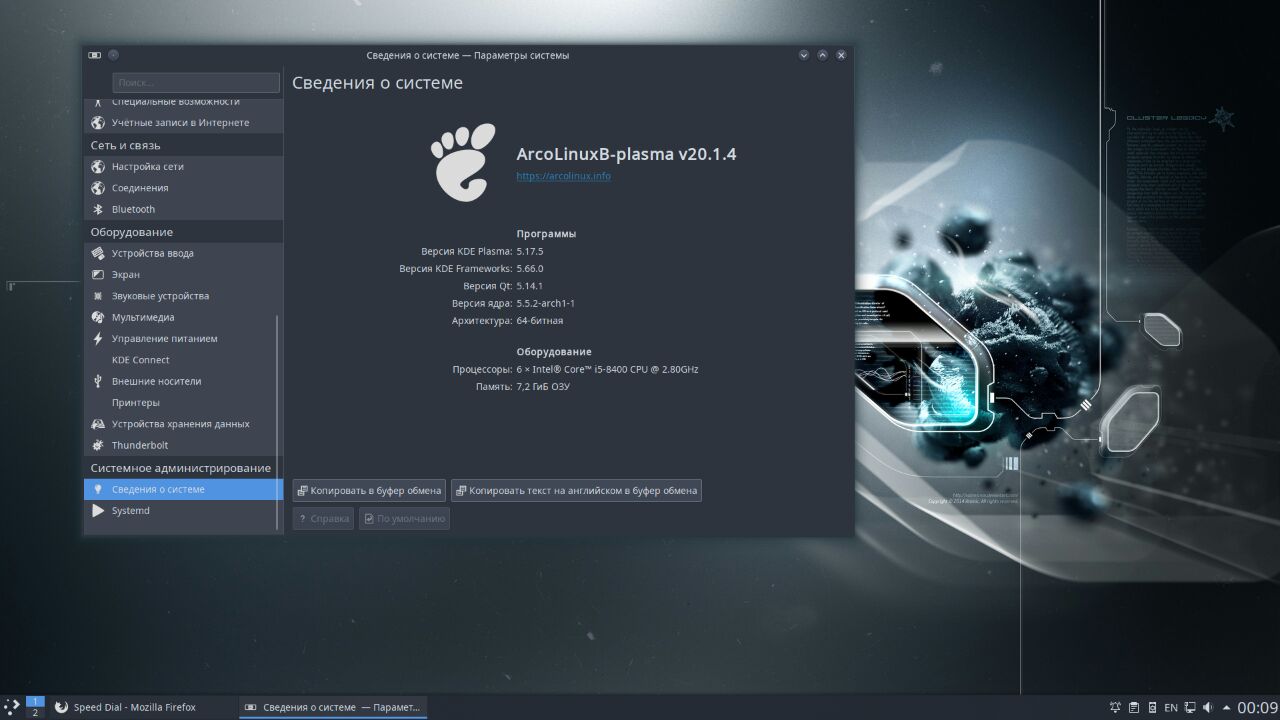1280x720 pixels.
Task: Click Копировать в буфер обмена button
Action: [370, 491]
